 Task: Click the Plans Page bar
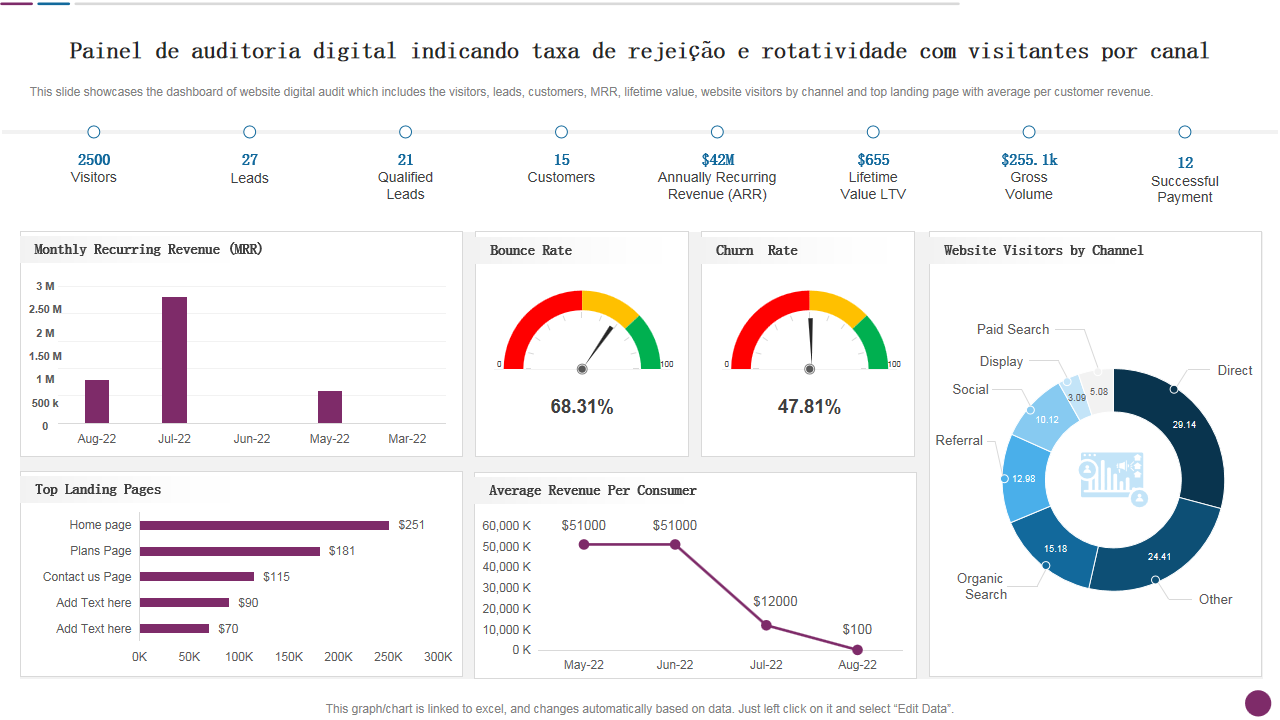(x=230, y=551)
